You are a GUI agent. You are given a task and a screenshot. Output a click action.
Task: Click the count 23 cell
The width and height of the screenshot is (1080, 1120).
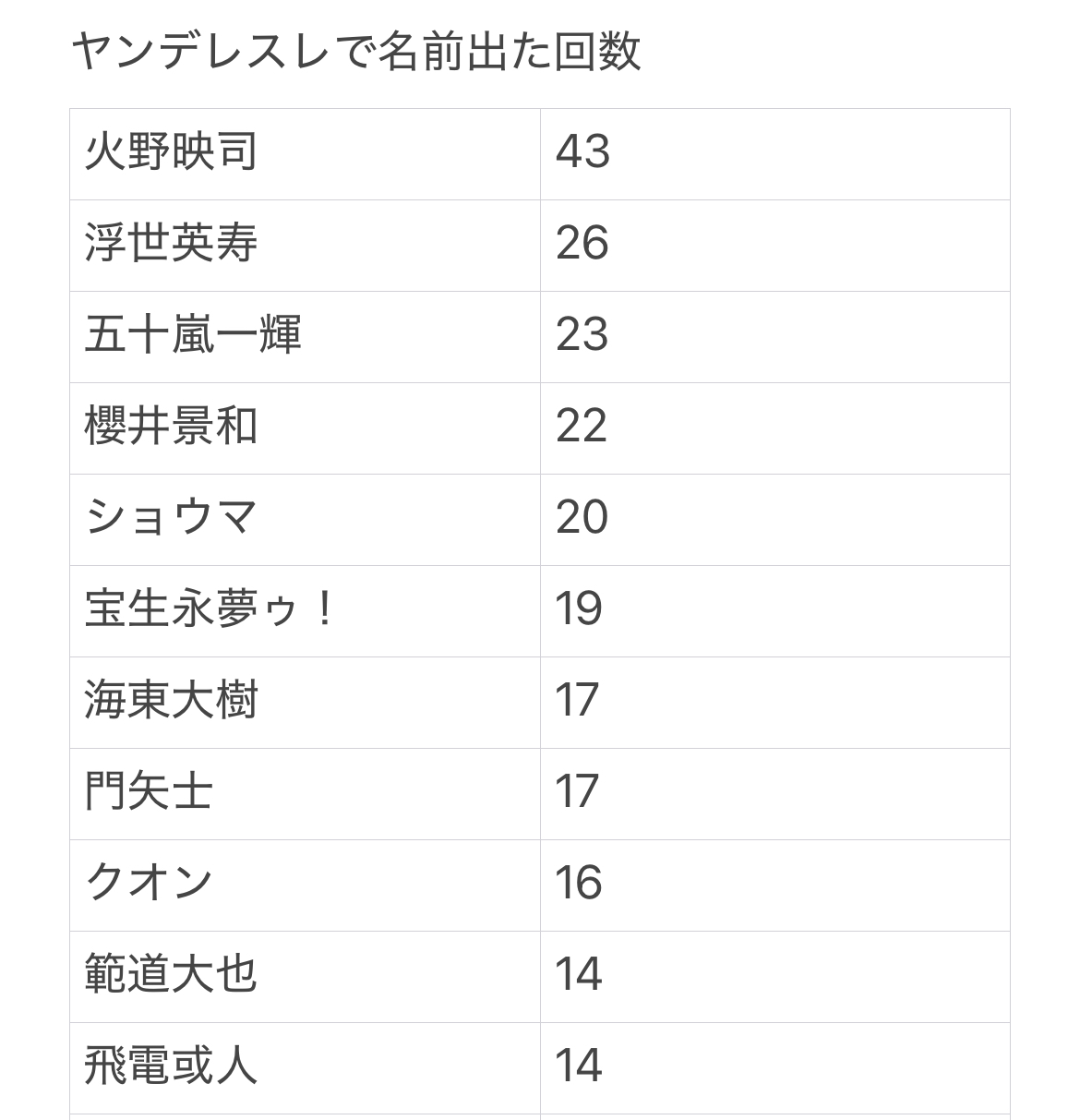pos(582,335)
